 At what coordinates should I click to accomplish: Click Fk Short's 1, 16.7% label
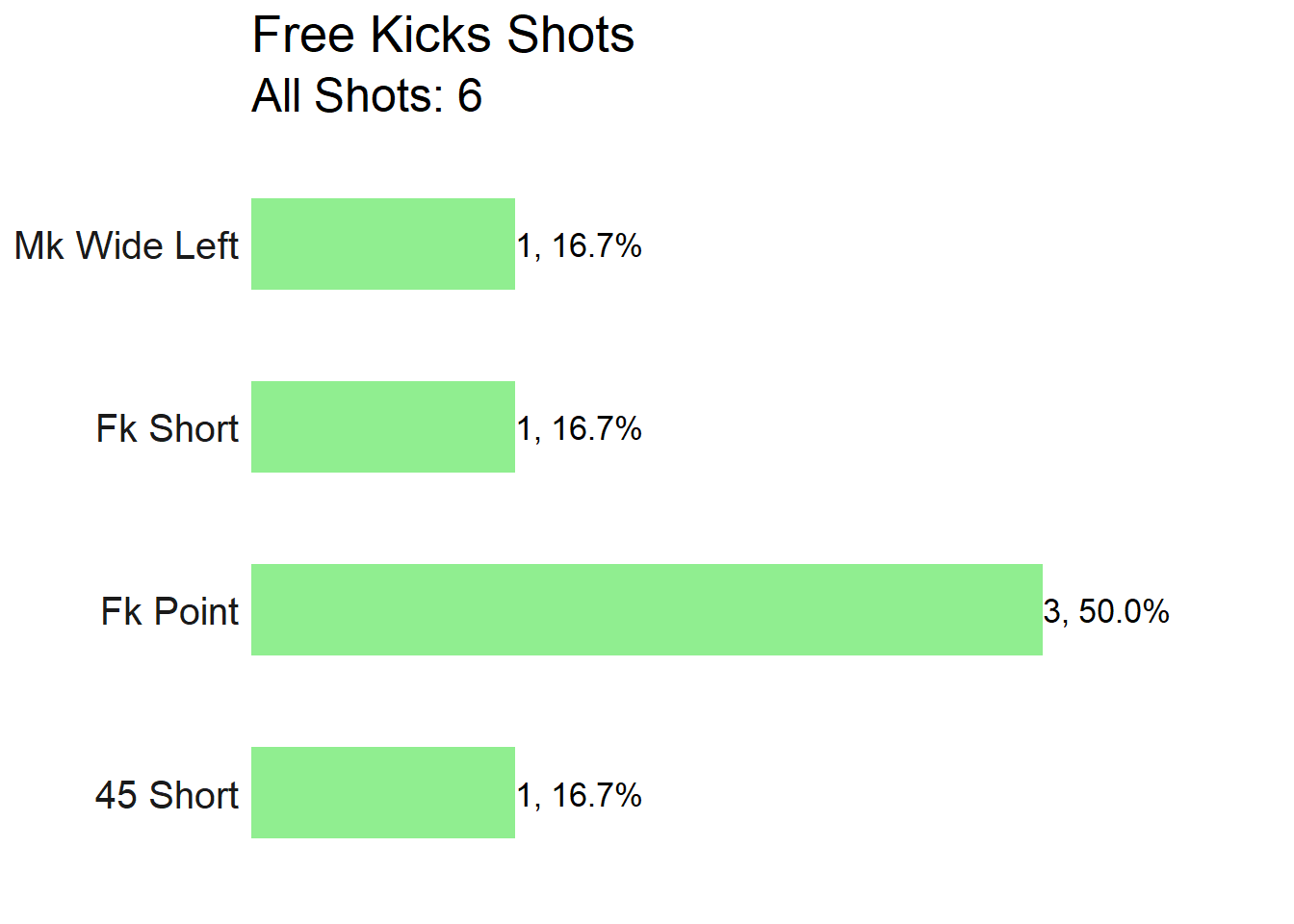(580, 428)
